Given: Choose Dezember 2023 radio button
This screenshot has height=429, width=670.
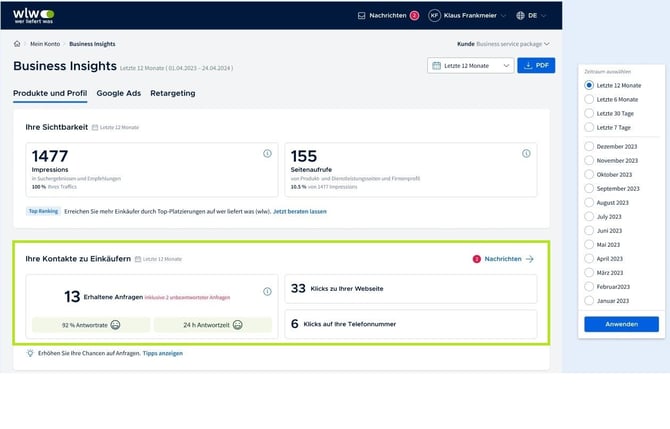Looking at the screenshot, I should (589, 147).
